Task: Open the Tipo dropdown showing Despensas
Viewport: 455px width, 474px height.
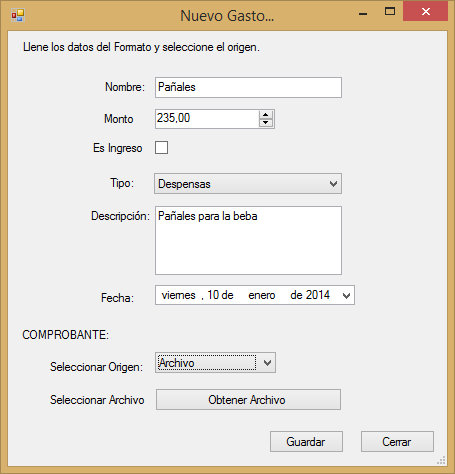Action: click(248, 184)
